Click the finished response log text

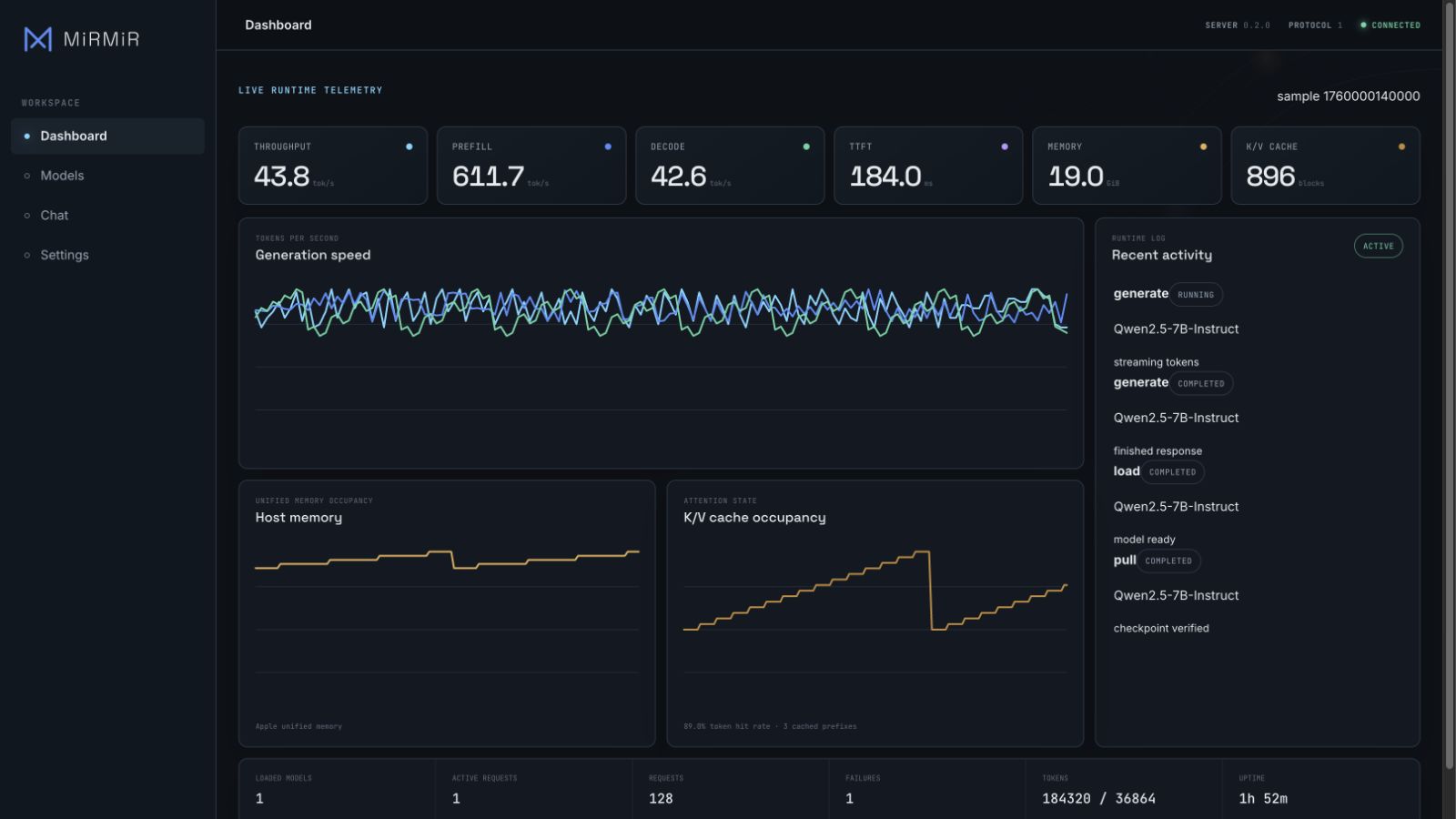pos(1158,450)
